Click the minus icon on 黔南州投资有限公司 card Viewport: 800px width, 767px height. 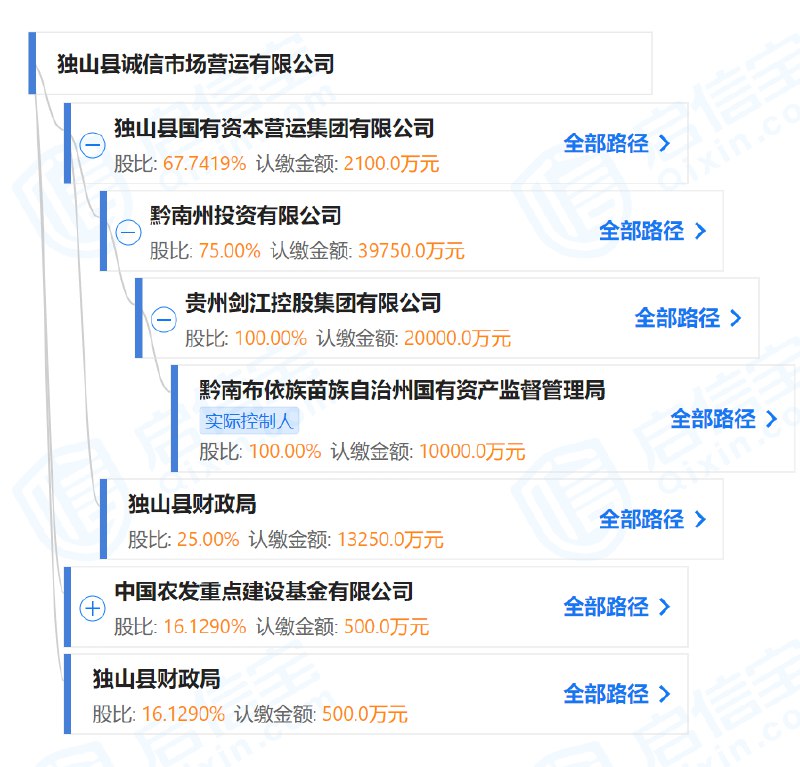[128, 231]
